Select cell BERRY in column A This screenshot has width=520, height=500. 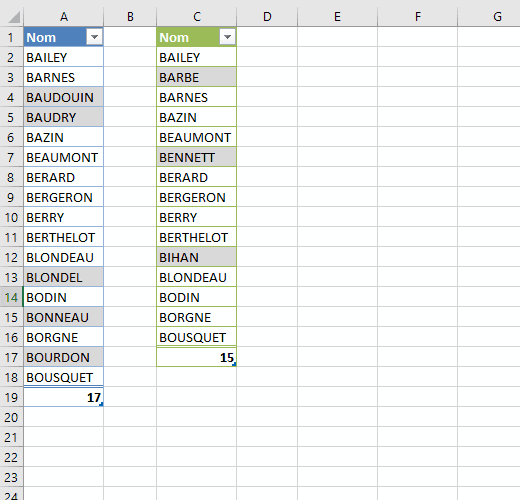(x=64, y=217)
